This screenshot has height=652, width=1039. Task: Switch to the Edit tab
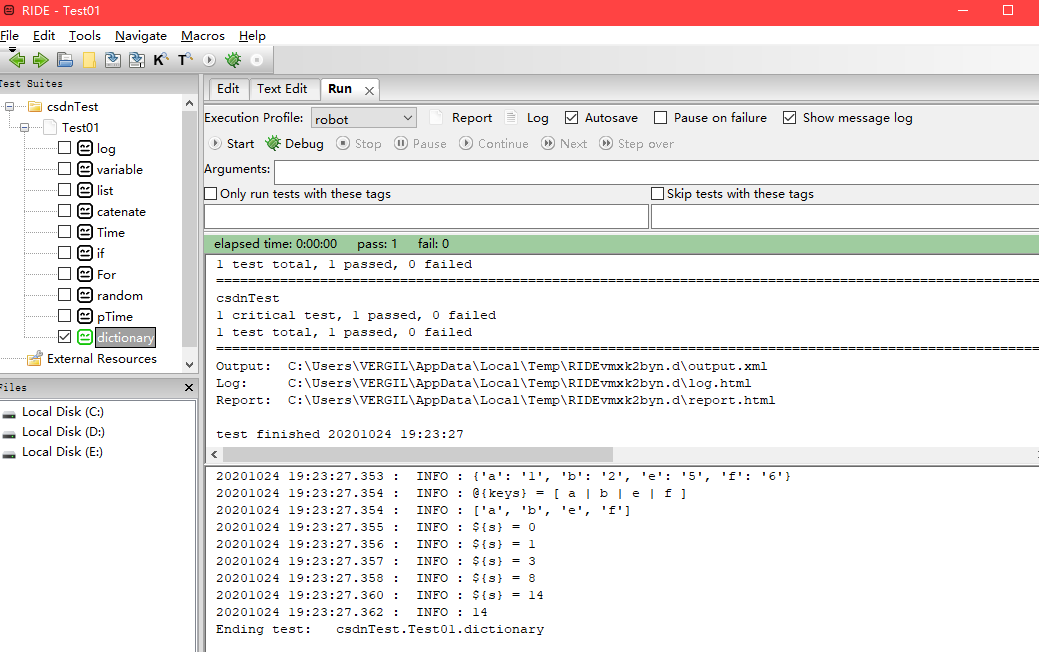(x=228, y=89)
